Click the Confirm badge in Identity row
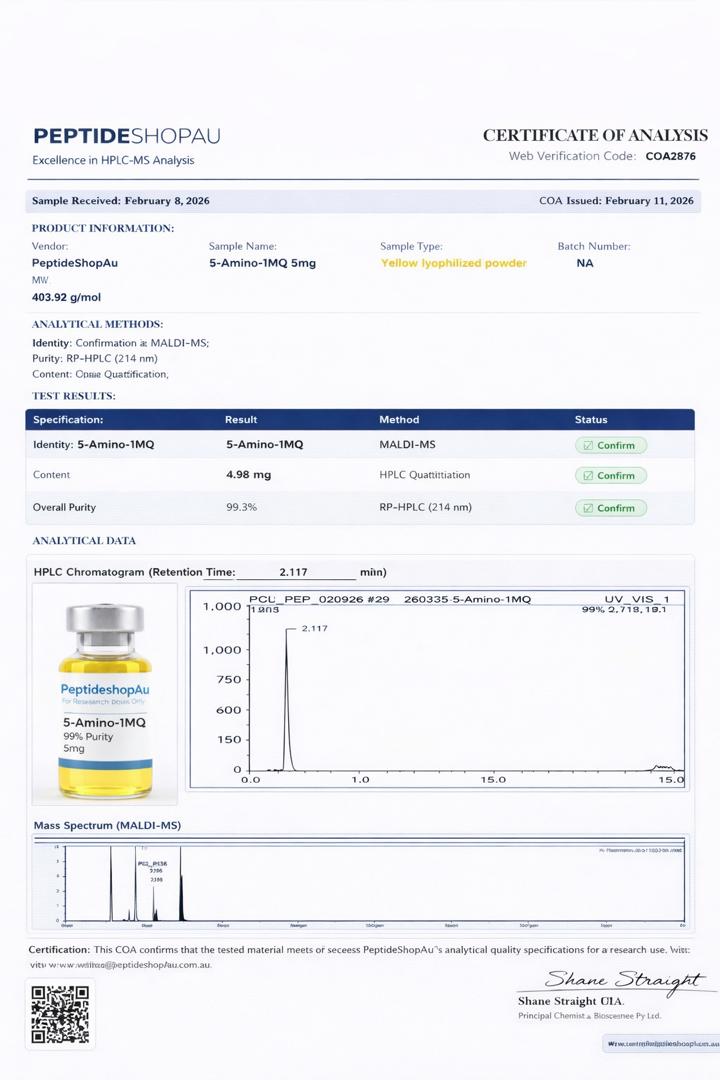This screenshot has height=1080, width=720. coord(610,445)
